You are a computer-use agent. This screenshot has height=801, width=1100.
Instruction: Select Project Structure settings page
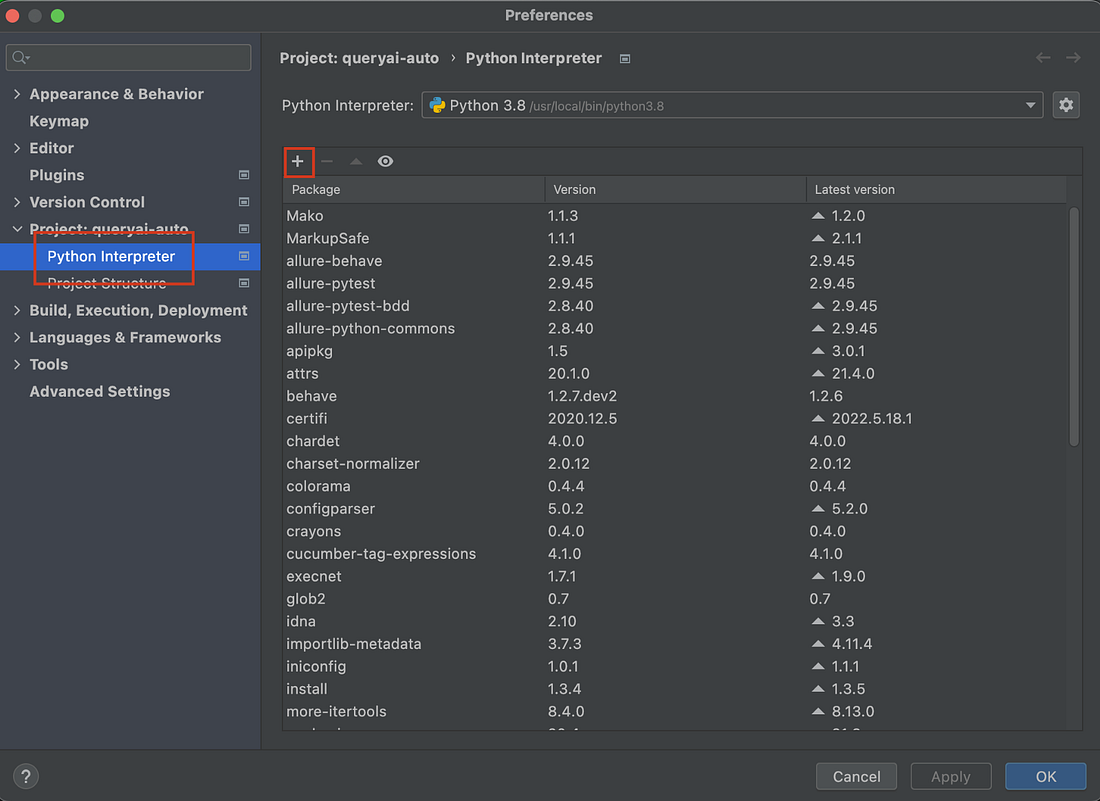[x=107, y=283]
